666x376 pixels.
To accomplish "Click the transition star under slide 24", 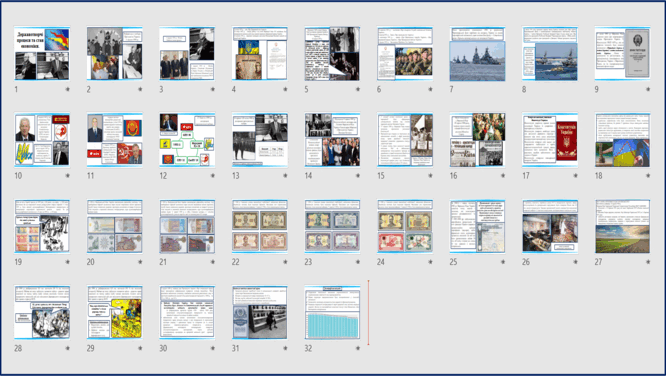I will click(431, 262).
